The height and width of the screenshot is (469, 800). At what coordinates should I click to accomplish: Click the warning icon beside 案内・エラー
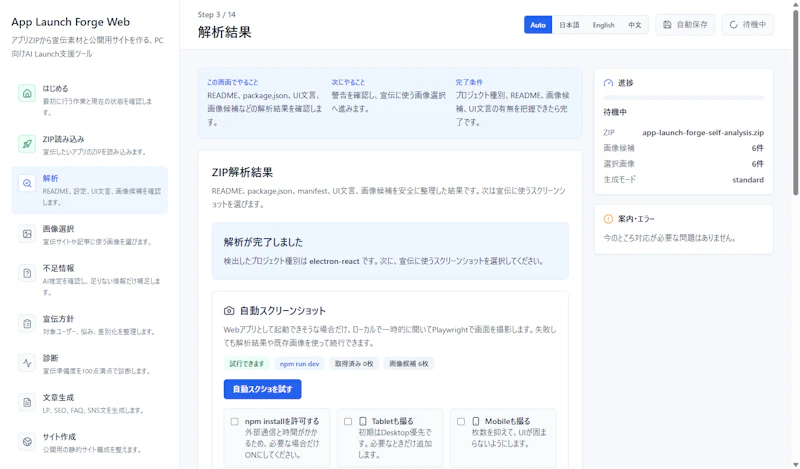[608, 219]
